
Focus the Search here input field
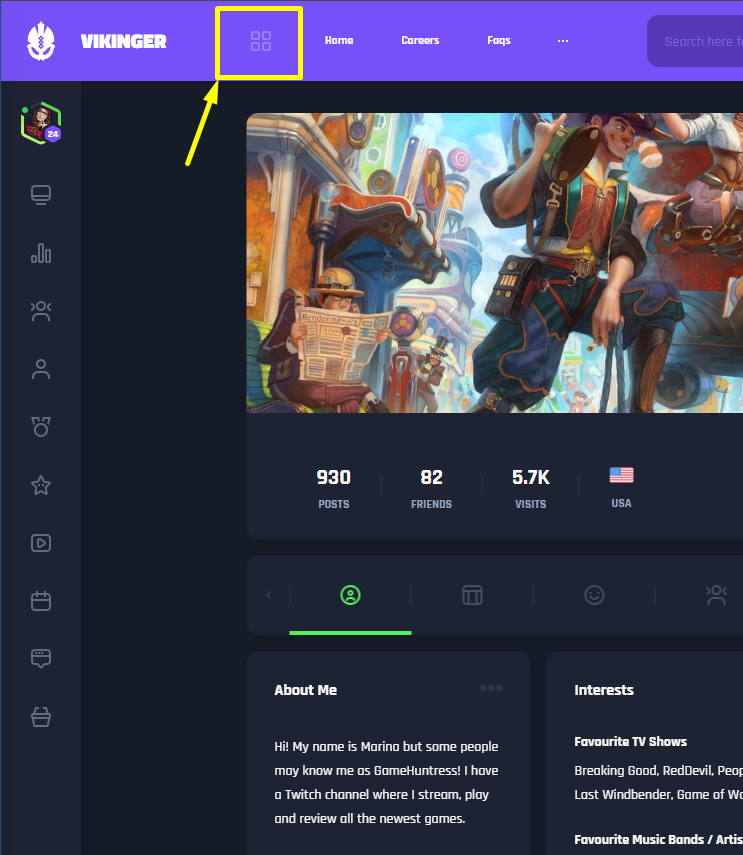pyautogui.click(x=695, y=41)
